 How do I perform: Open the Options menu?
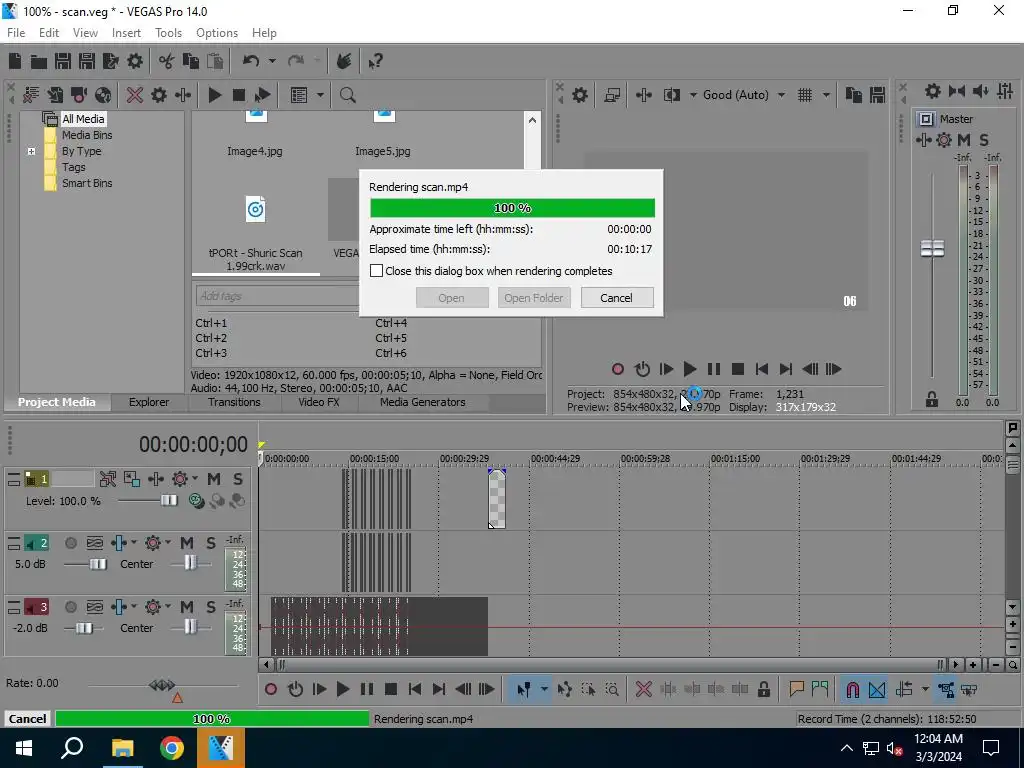[217, 33]
